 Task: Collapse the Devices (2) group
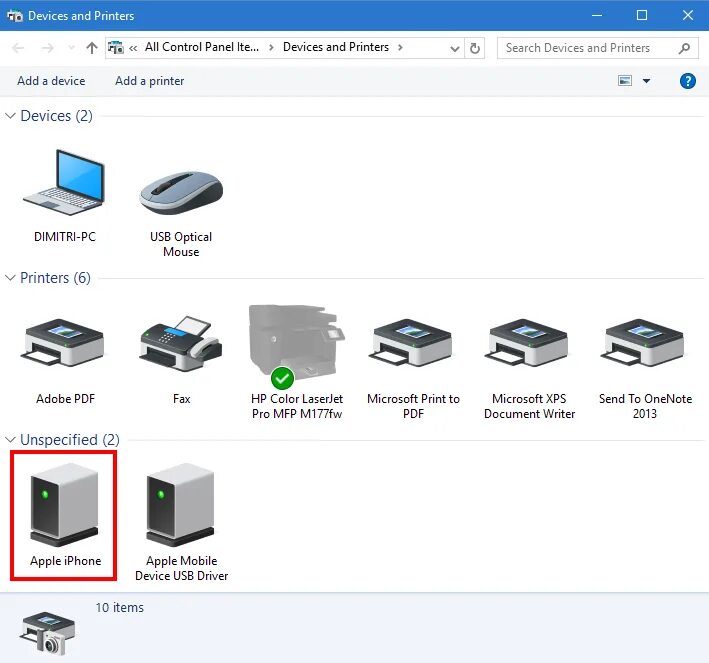(10, 116)
